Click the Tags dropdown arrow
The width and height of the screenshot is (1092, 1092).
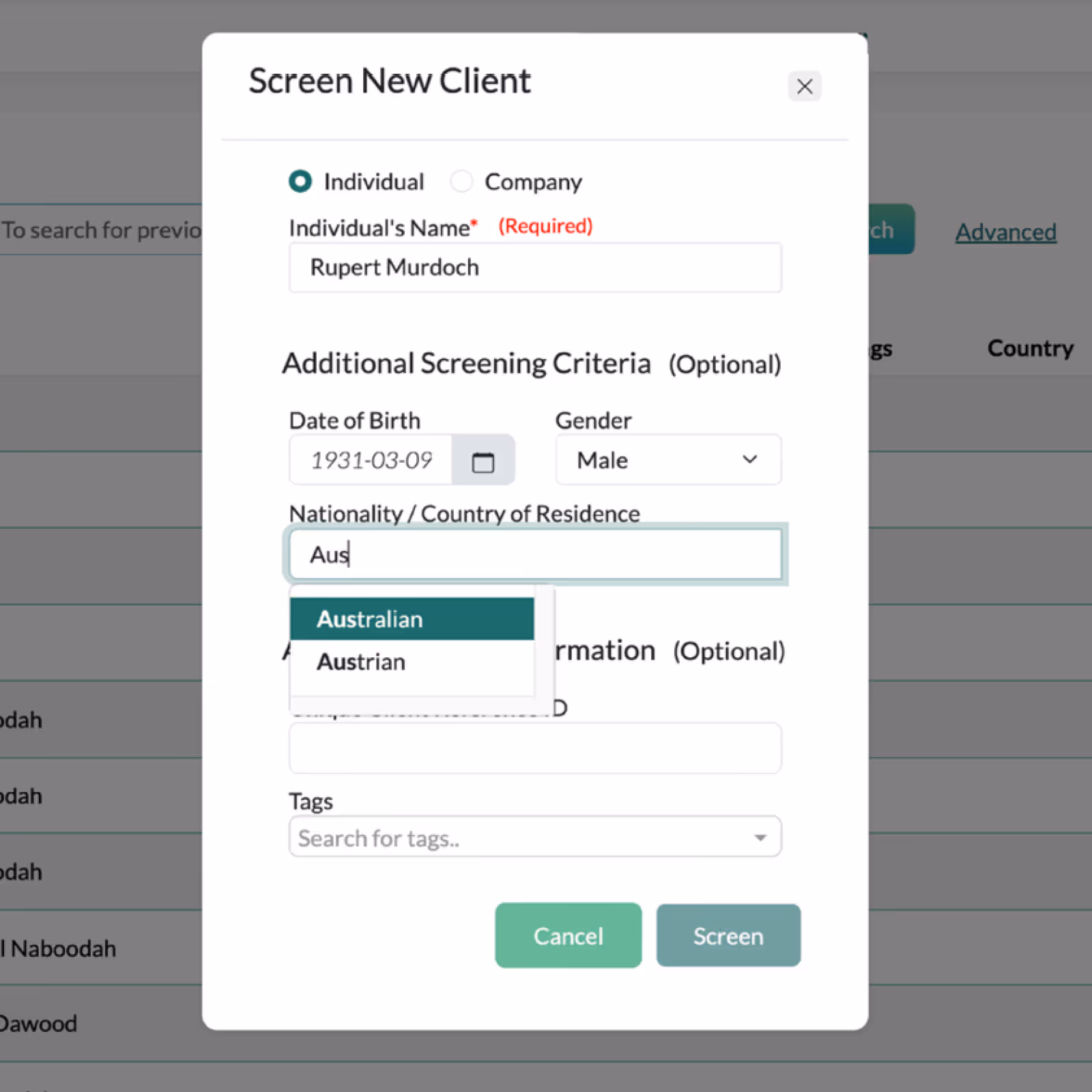coord(760,837)
